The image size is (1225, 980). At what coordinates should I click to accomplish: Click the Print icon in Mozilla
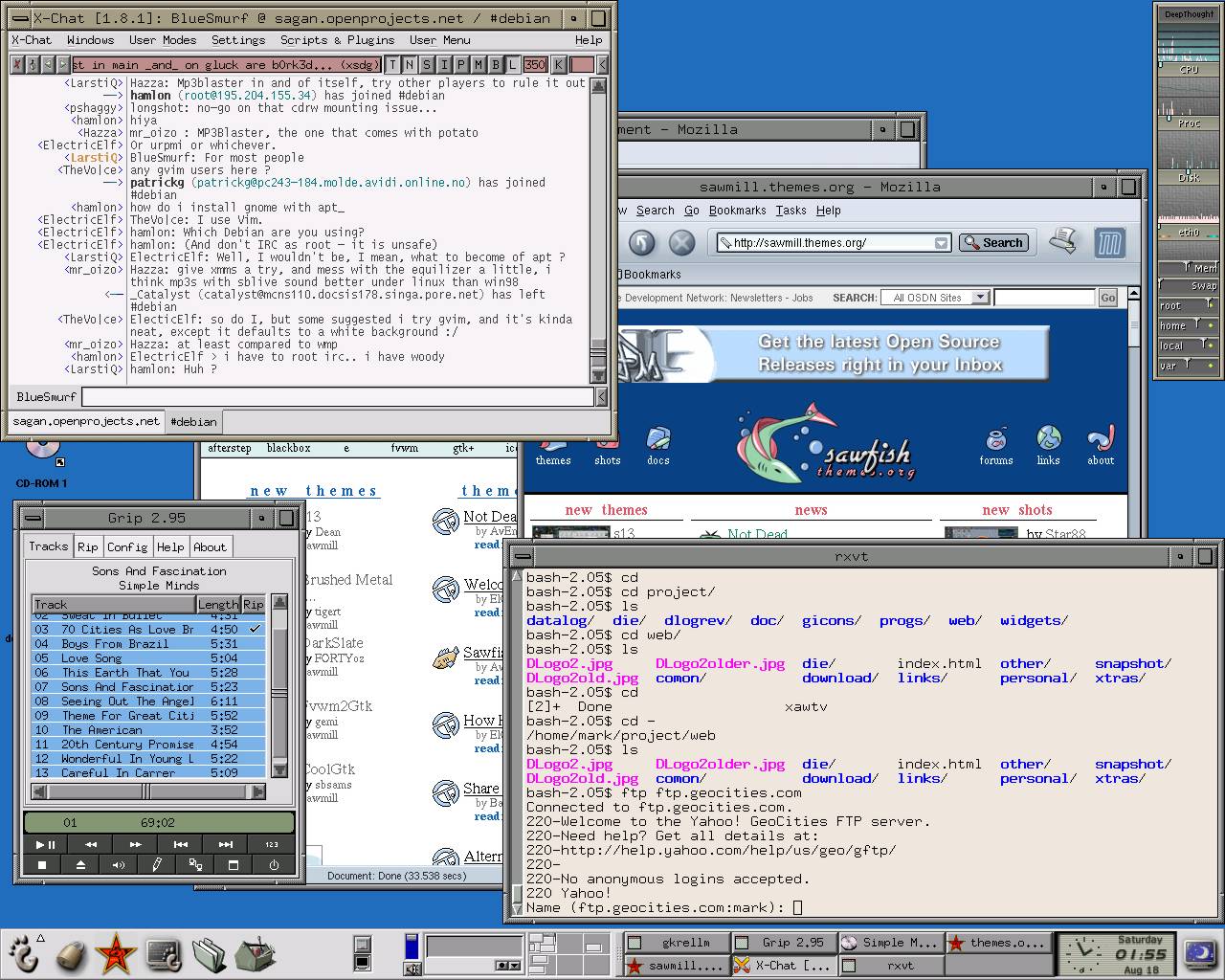coord(1063,241)
